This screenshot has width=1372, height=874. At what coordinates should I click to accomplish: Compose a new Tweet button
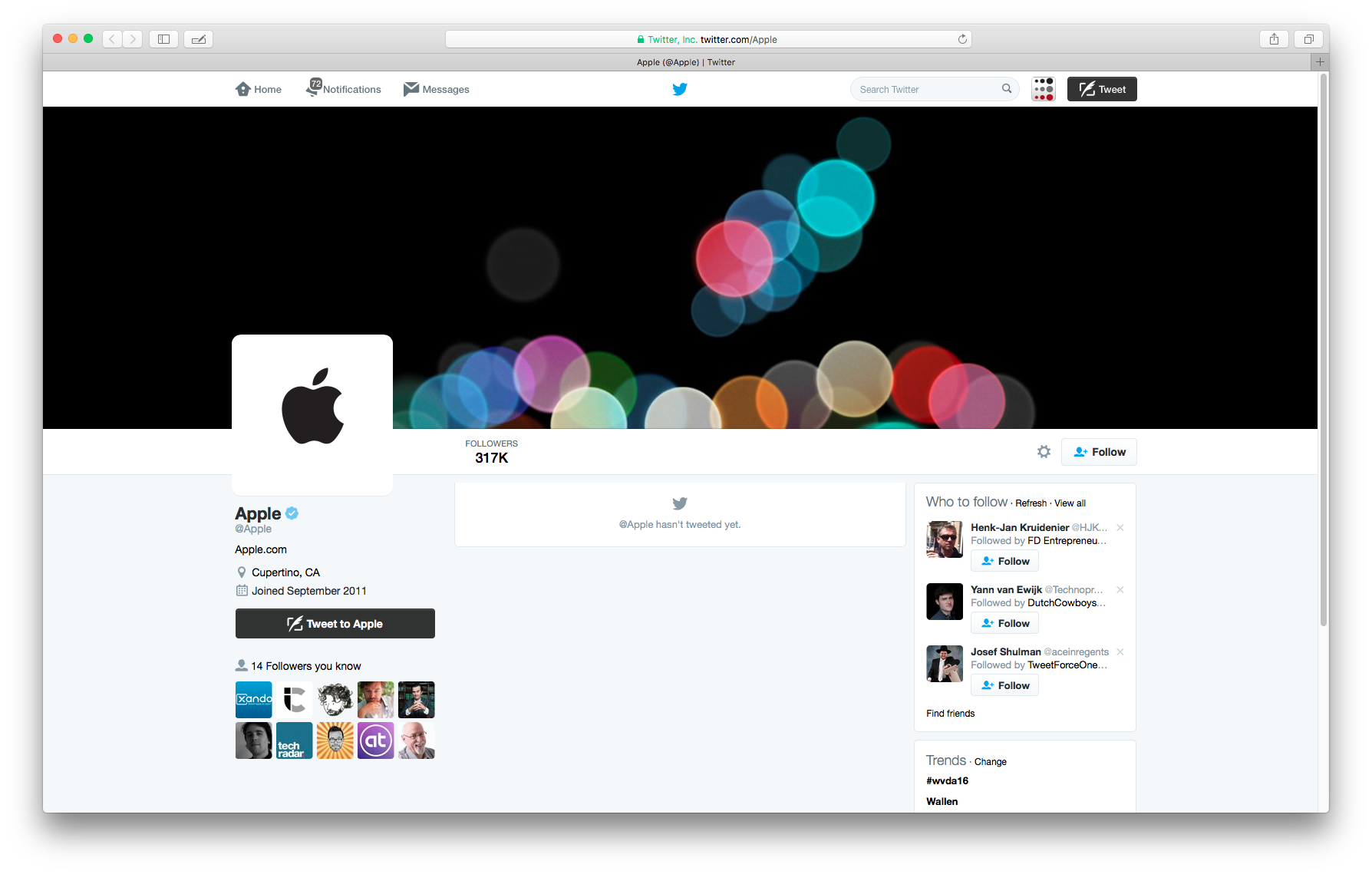pyautogui.click(x=1102, y=89)
